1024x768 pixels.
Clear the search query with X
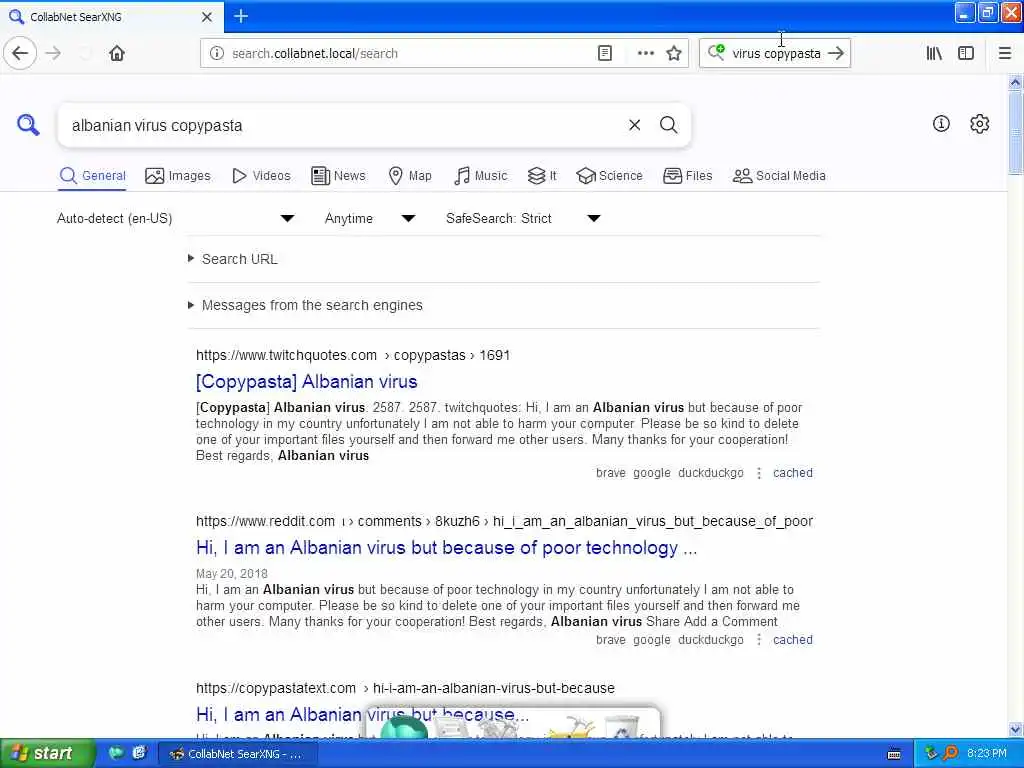(634, 125)
